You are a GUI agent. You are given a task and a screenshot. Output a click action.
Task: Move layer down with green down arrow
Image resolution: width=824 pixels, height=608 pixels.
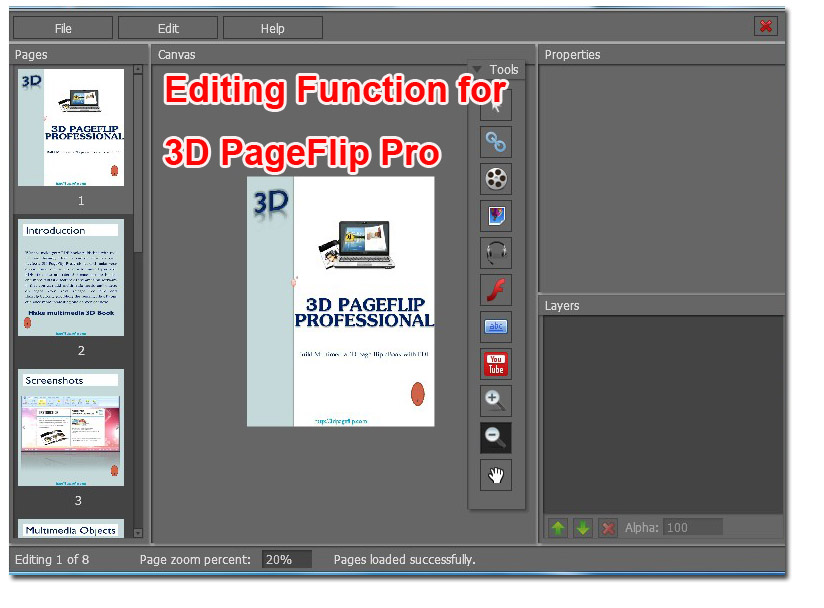(x=583, y=528)
